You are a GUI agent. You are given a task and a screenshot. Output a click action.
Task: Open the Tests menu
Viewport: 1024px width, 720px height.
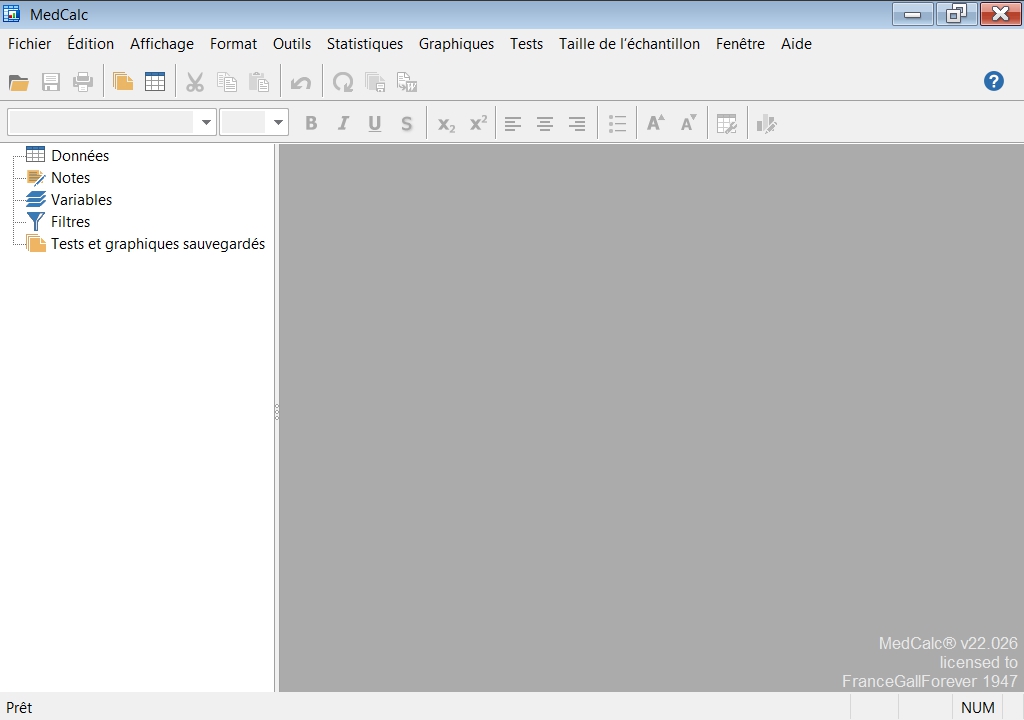tap(526, 44)
